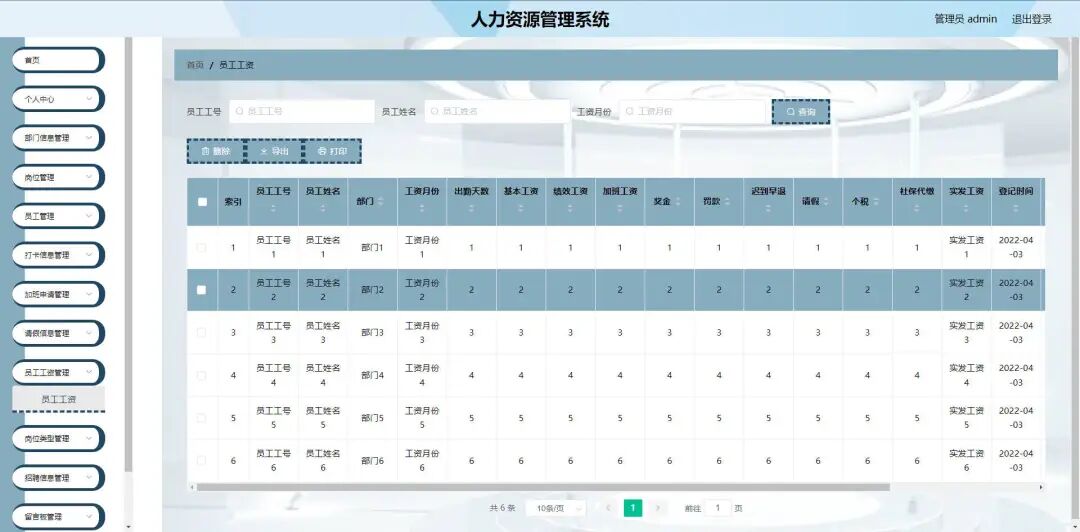Expand 打卡信息管理 sidebar menu
Screen dimensions: 1080x532
pyautogui.click(x=58, y=255)
